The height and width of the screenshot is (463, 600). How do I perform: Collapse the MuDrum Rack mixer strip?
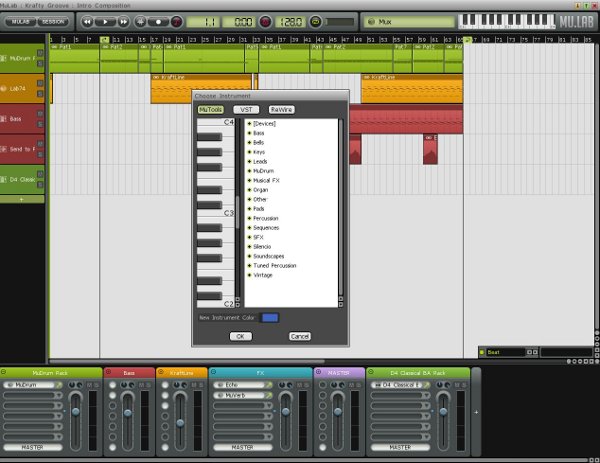click(x=3, y=372)
